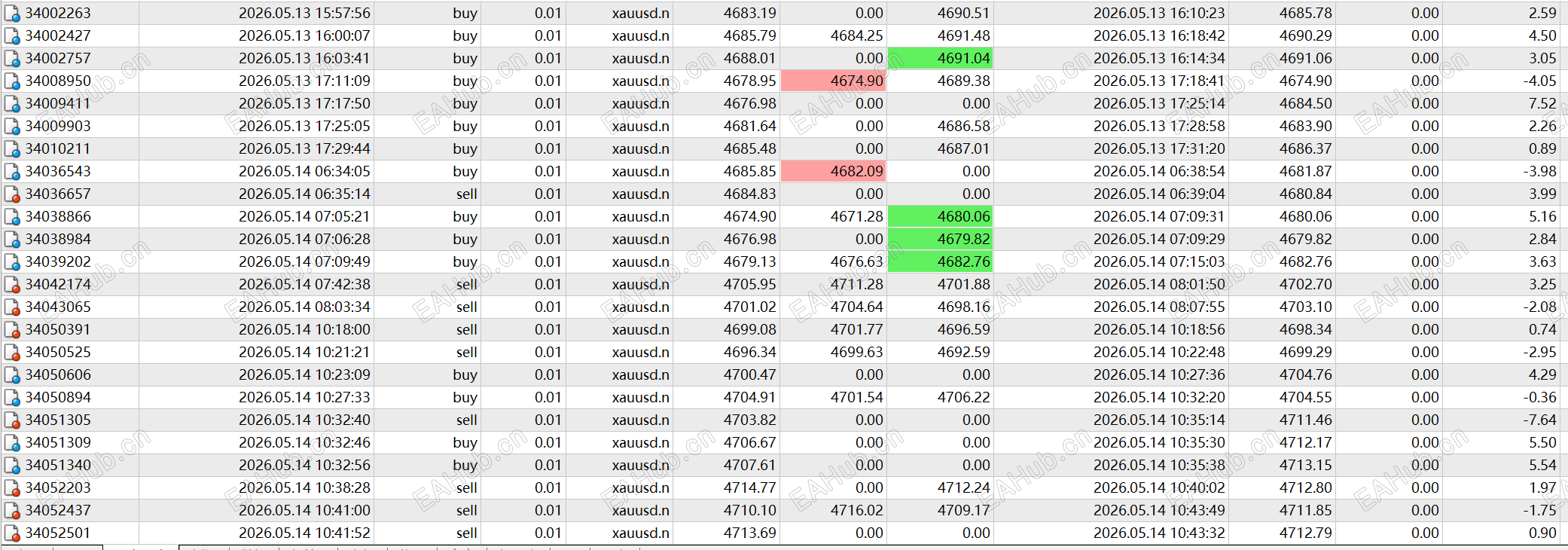Select the order icon for ticket 34050894
The image size is (1568, 550).
pyautogui.click(x=12, y=398)
